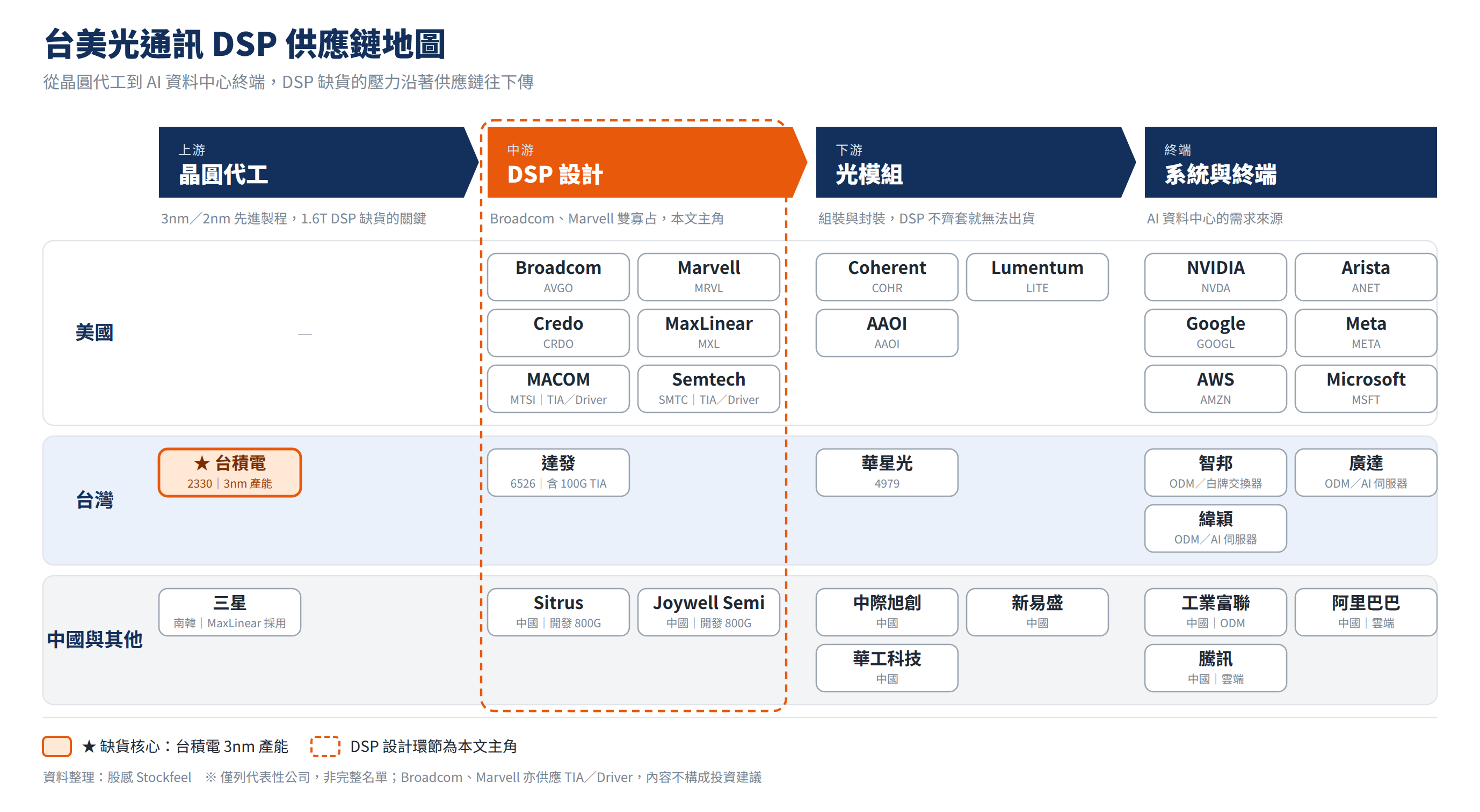The height and width of the screenshot is (812, 1480).
Task: Click the MACOM MTSI card
Action: 558,388
